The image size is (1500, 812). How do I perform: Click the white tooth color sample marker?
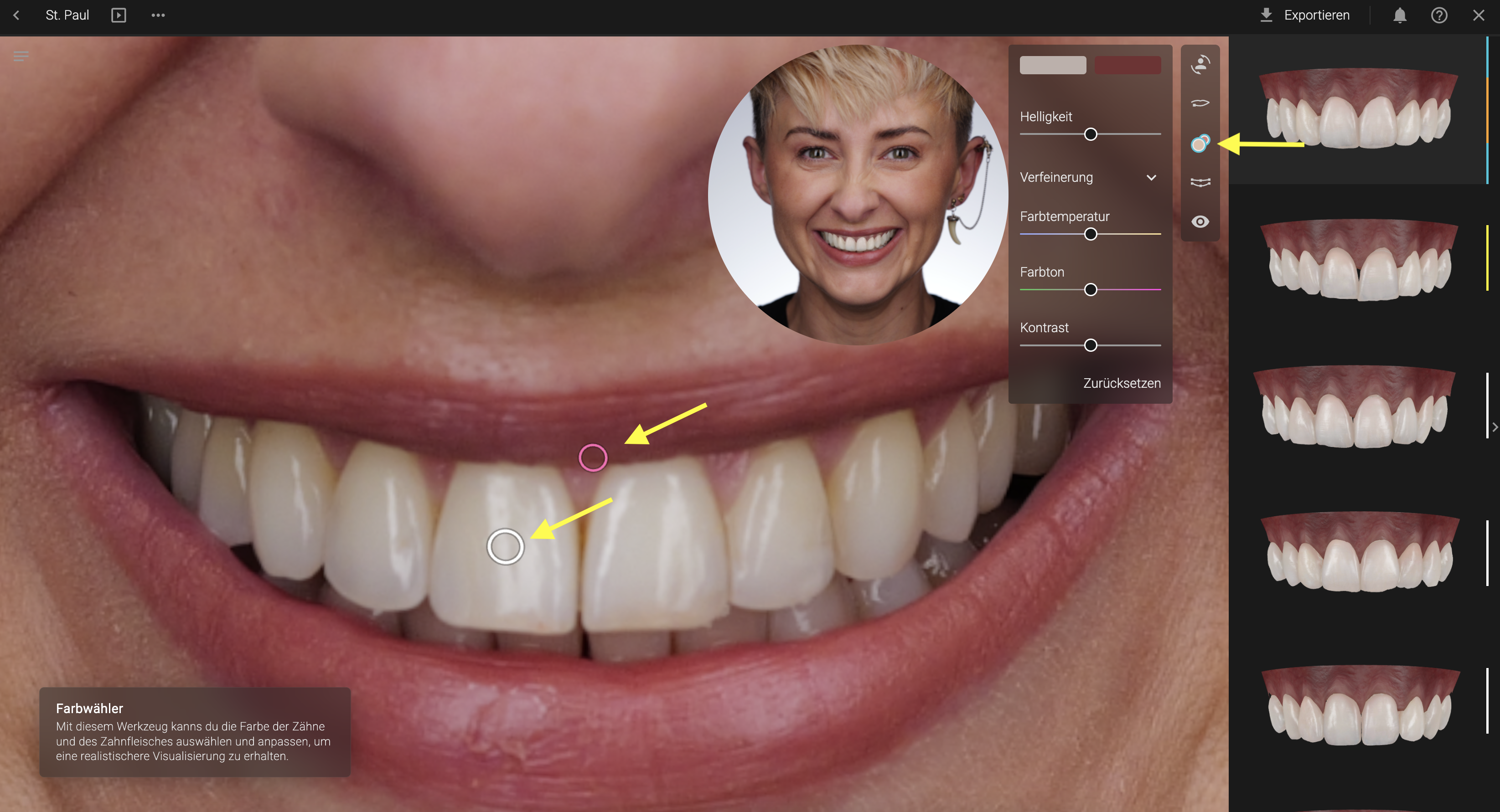tap(505, 546)
